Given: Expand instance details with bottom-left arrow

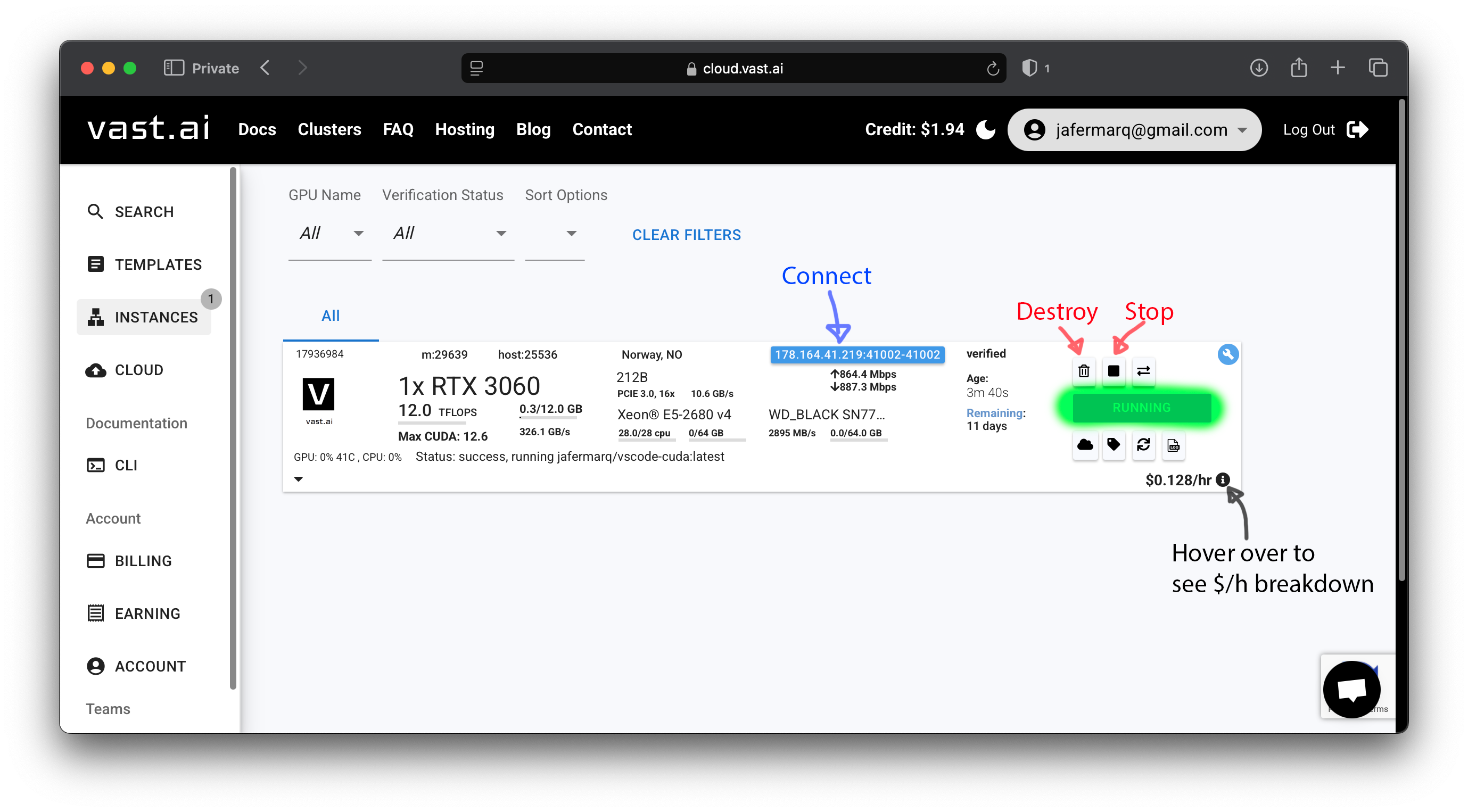Looking at the screenshot, I should pyautogui.click(x=298, y=479).
